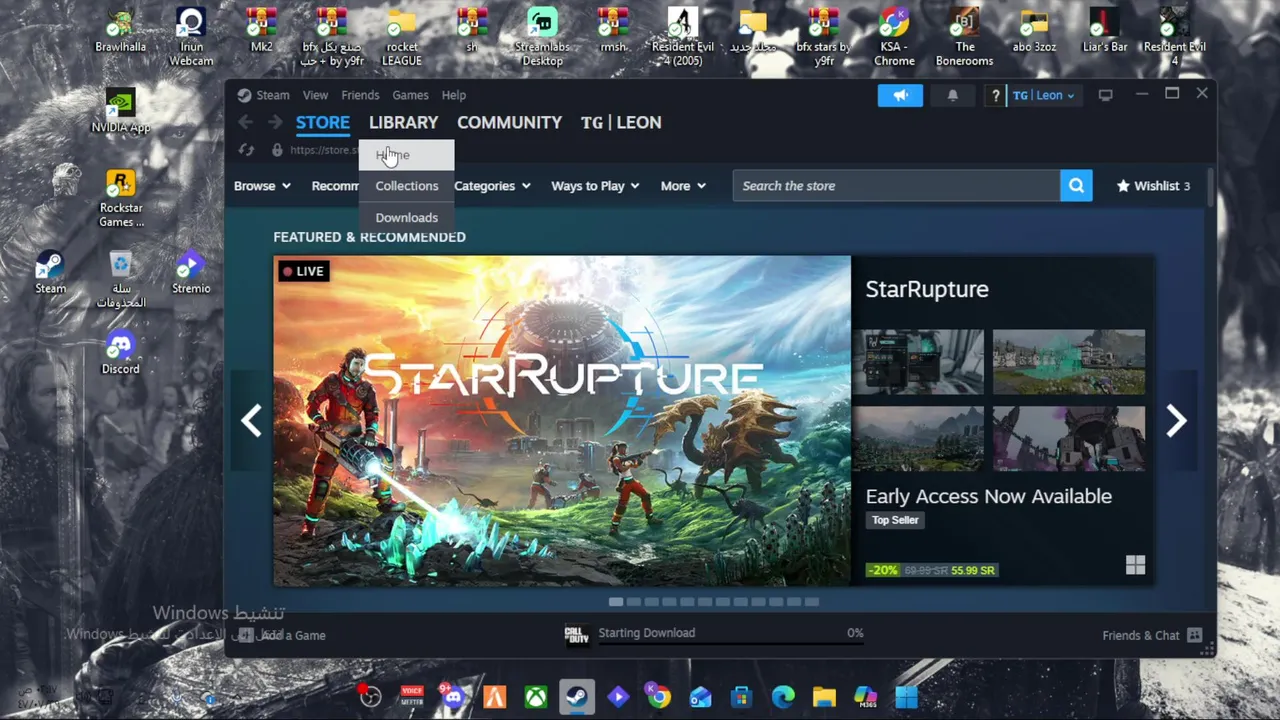Open the Games menu
The height and width of the screenshot is (720, 1280).
pos(410,95)
